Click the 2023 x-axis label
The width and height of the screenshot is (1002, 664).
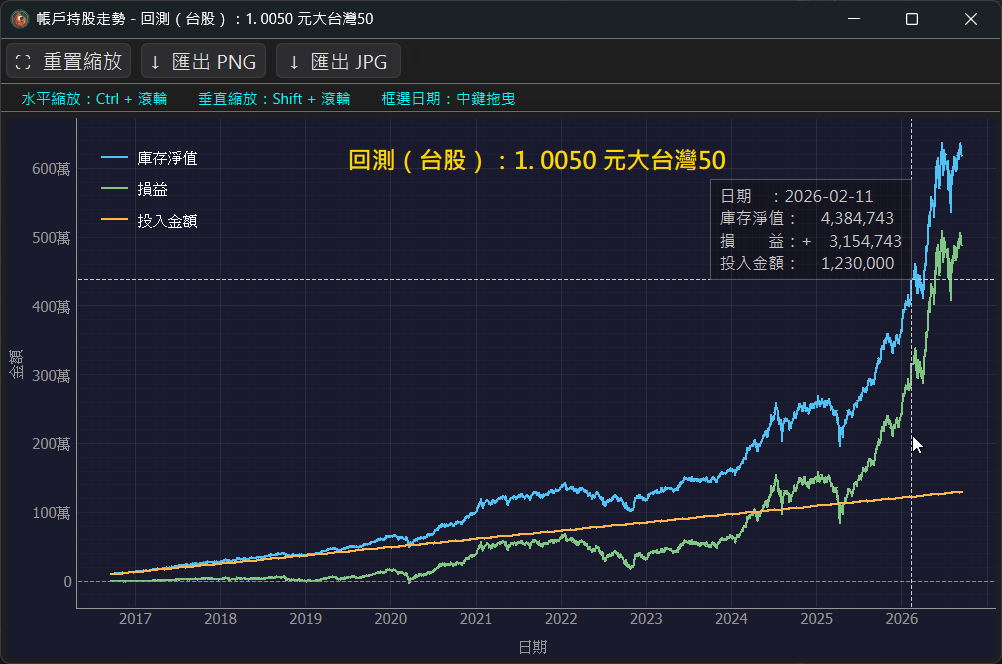tap(646, 619)
